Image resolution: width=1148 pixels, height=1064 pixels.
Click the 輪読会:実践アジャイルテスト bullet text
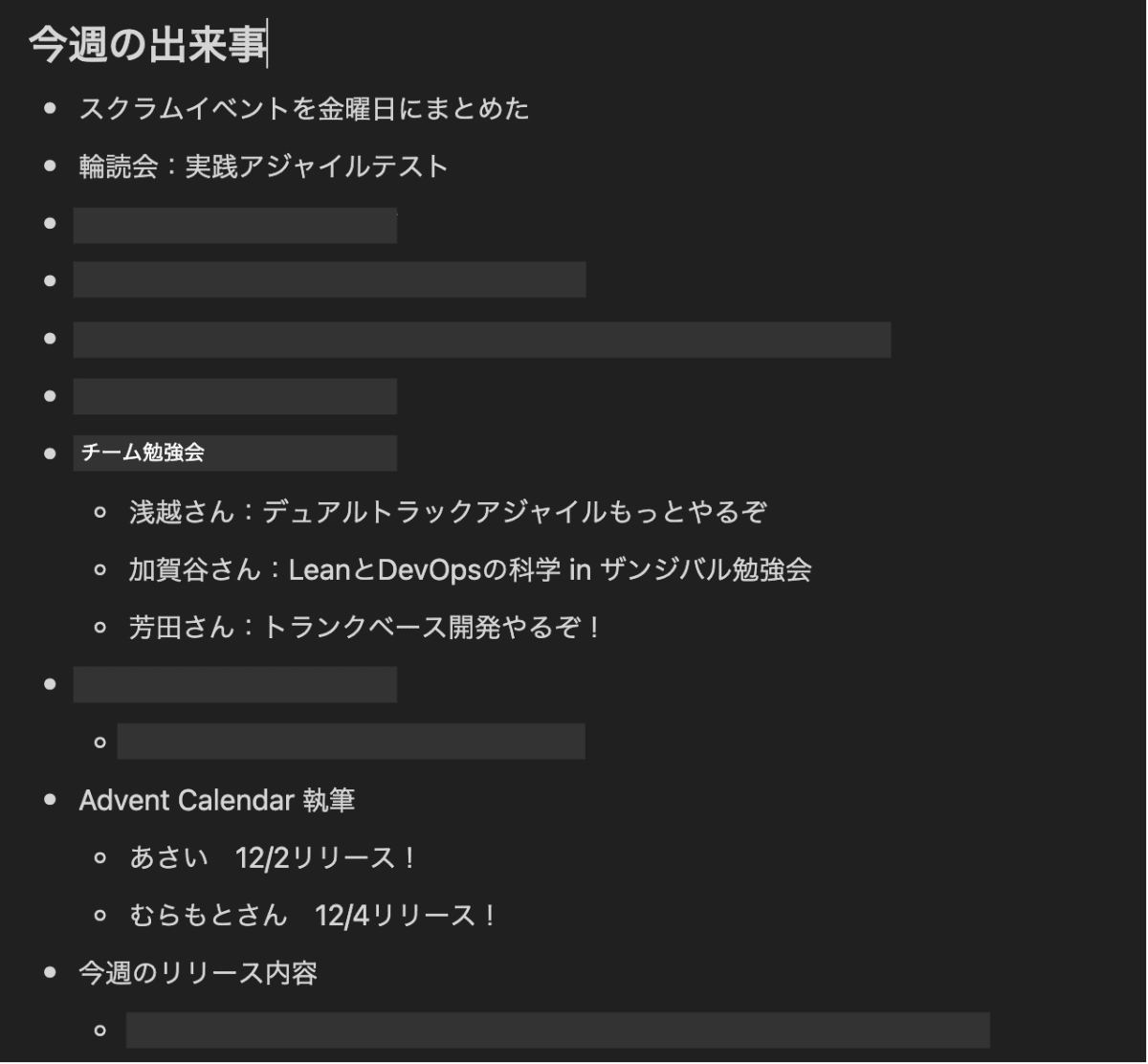[x=263, y=166]
